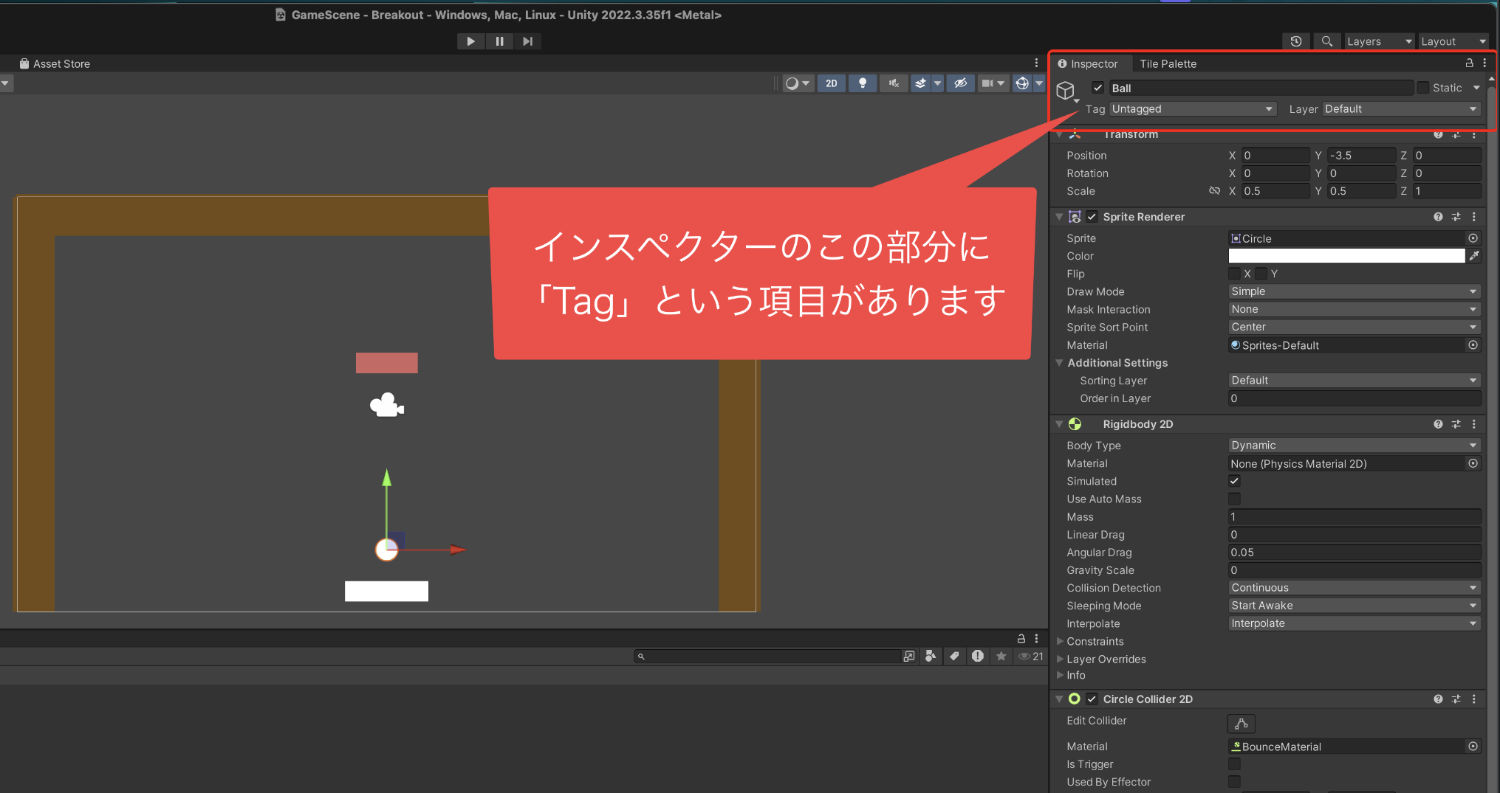Open the global search magnifier icon
This screenshot has width=1500, height=793.
pos(1327,41)
